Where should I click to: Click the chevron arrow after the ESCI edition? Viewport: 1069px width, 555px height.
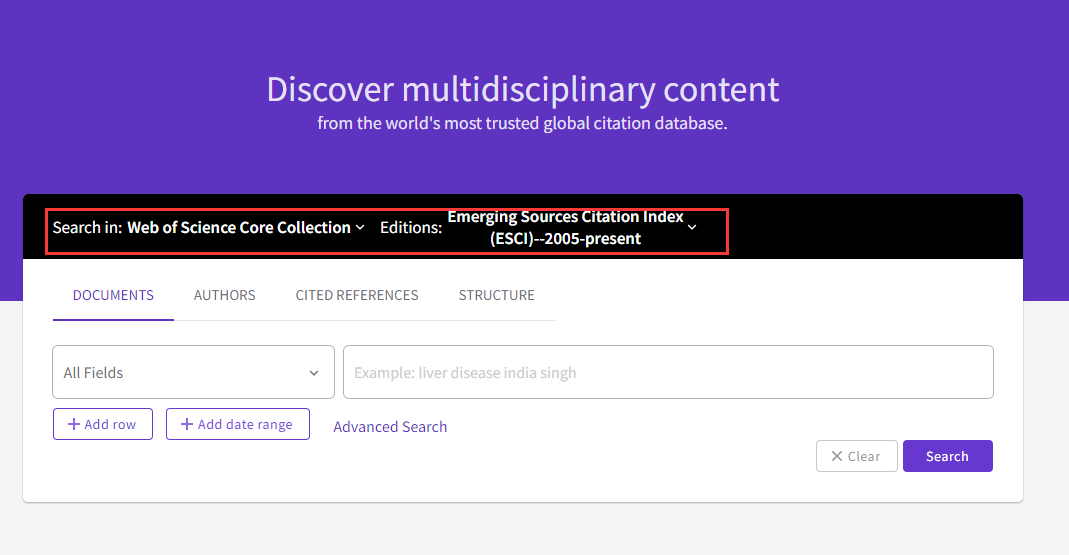692,228
